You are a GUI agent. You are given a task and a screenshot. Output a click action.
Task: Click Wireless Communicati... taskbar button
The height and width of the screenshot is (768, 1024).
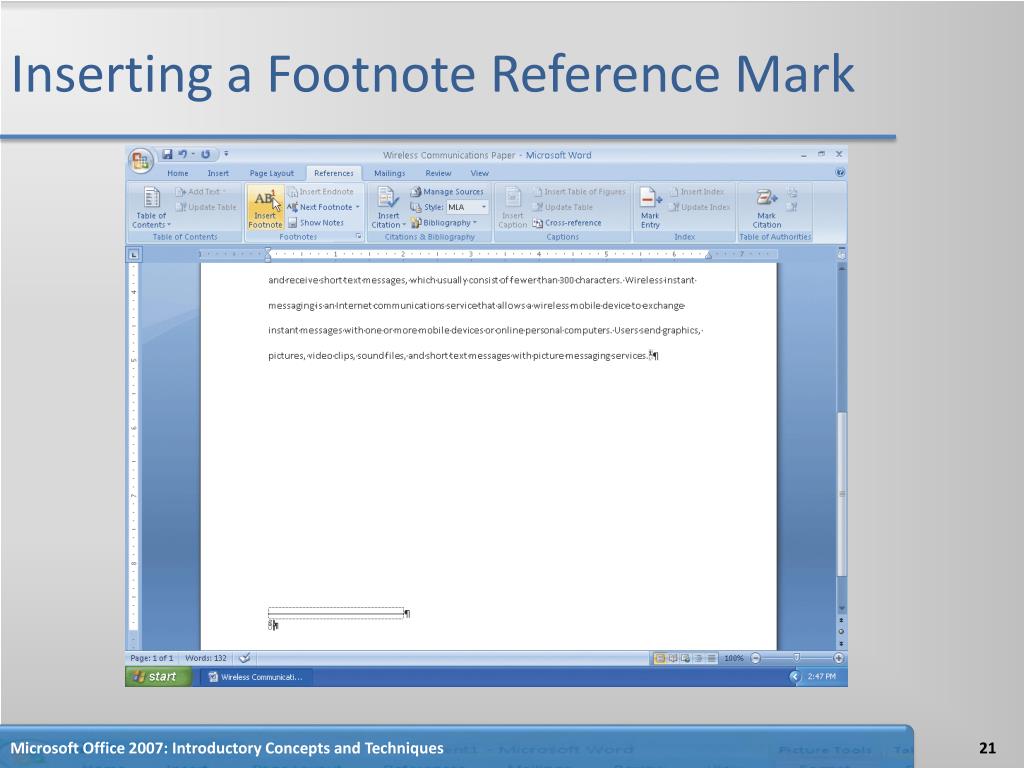pyautogui.click(x=255, y=677)
